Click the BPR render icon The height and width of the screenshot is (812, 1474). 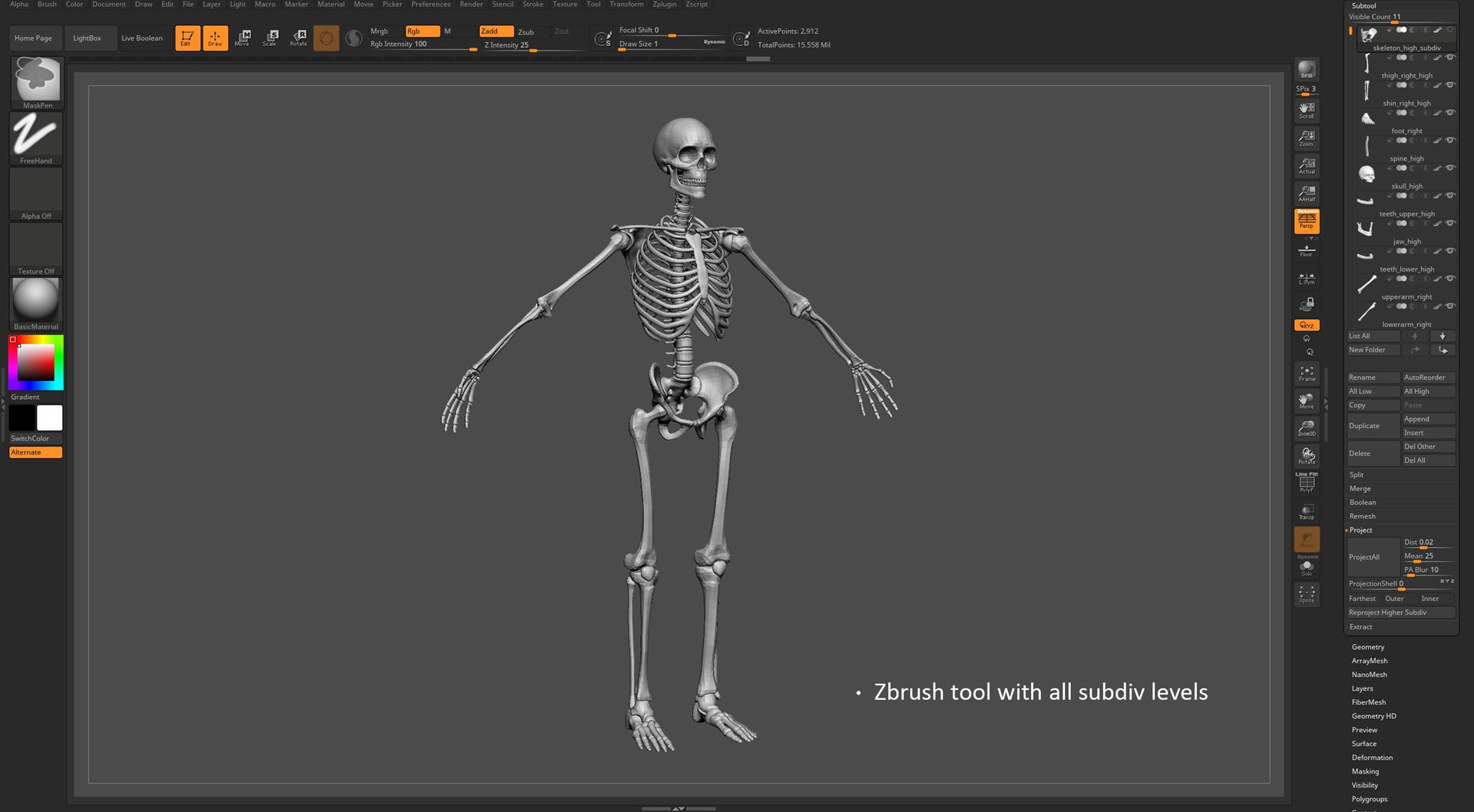[x=1307, y=69]
